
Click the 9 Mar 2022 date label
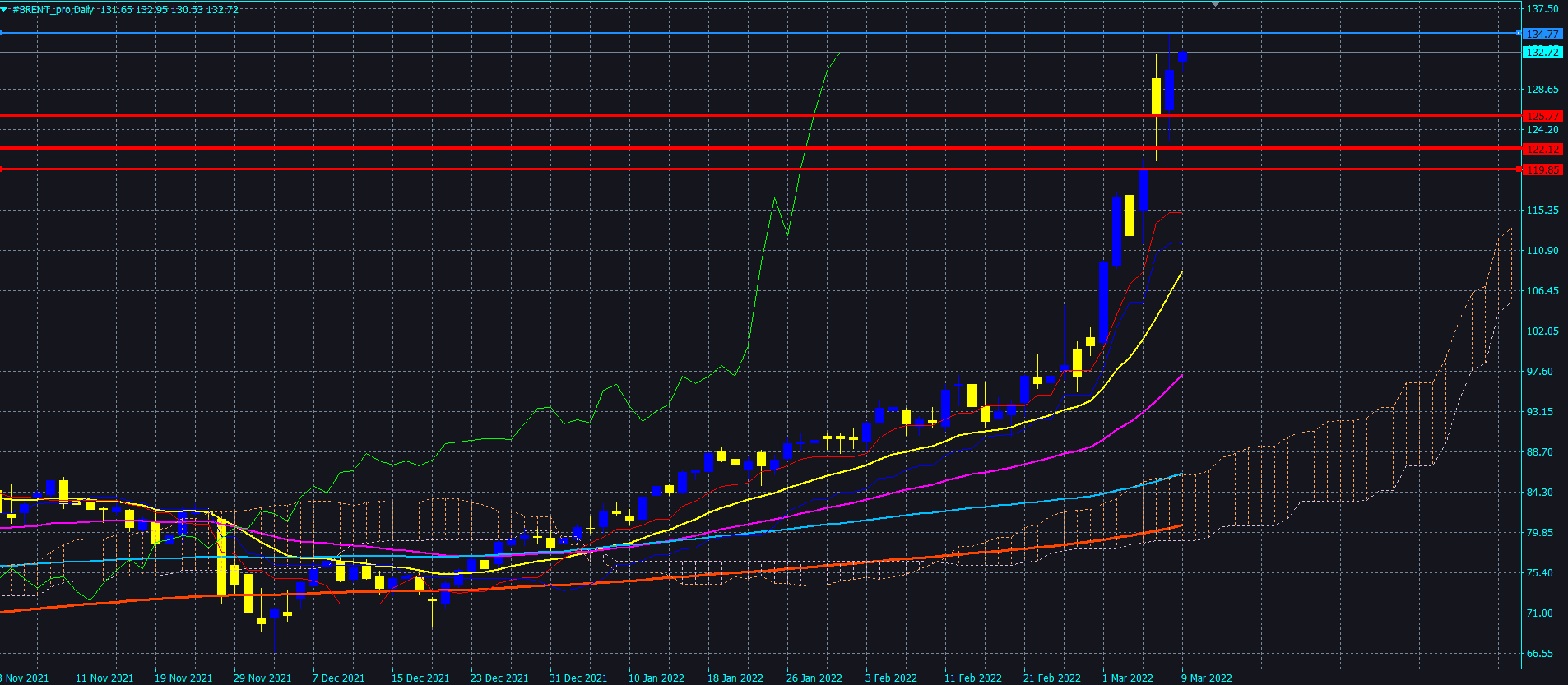coord(1207,678)
